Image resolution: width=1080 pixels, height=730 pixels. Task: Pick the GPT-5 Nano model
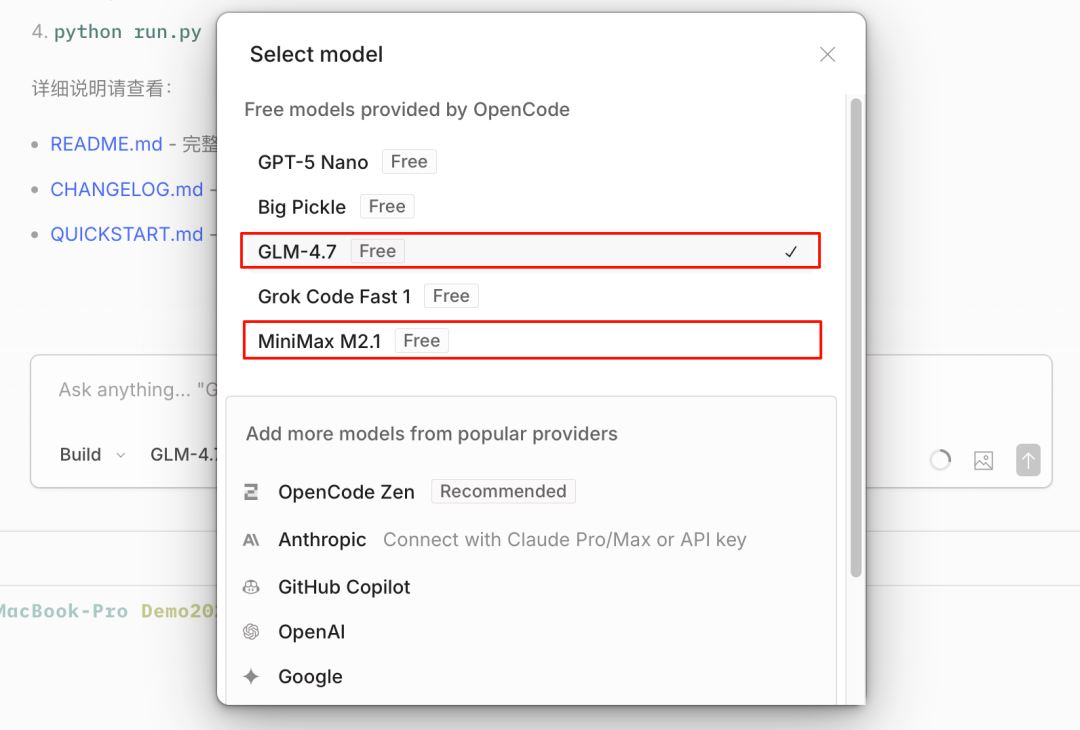click(313, 162)
